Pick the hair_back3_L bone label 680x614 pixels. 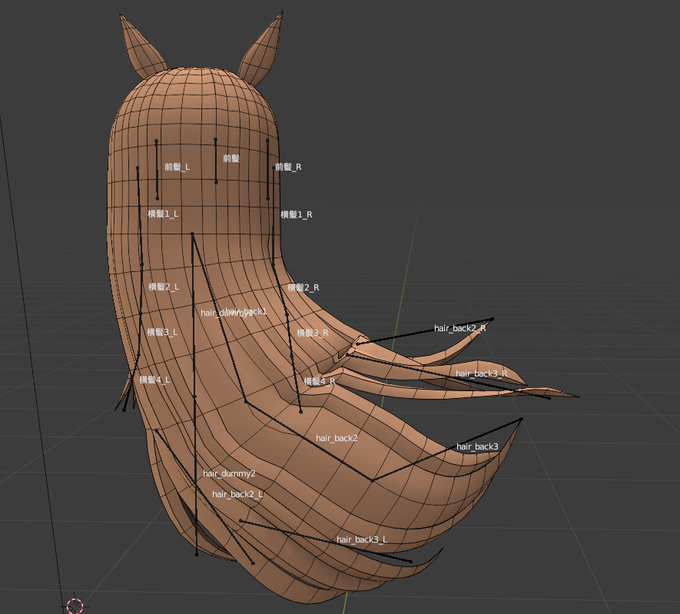click(362, 539)
